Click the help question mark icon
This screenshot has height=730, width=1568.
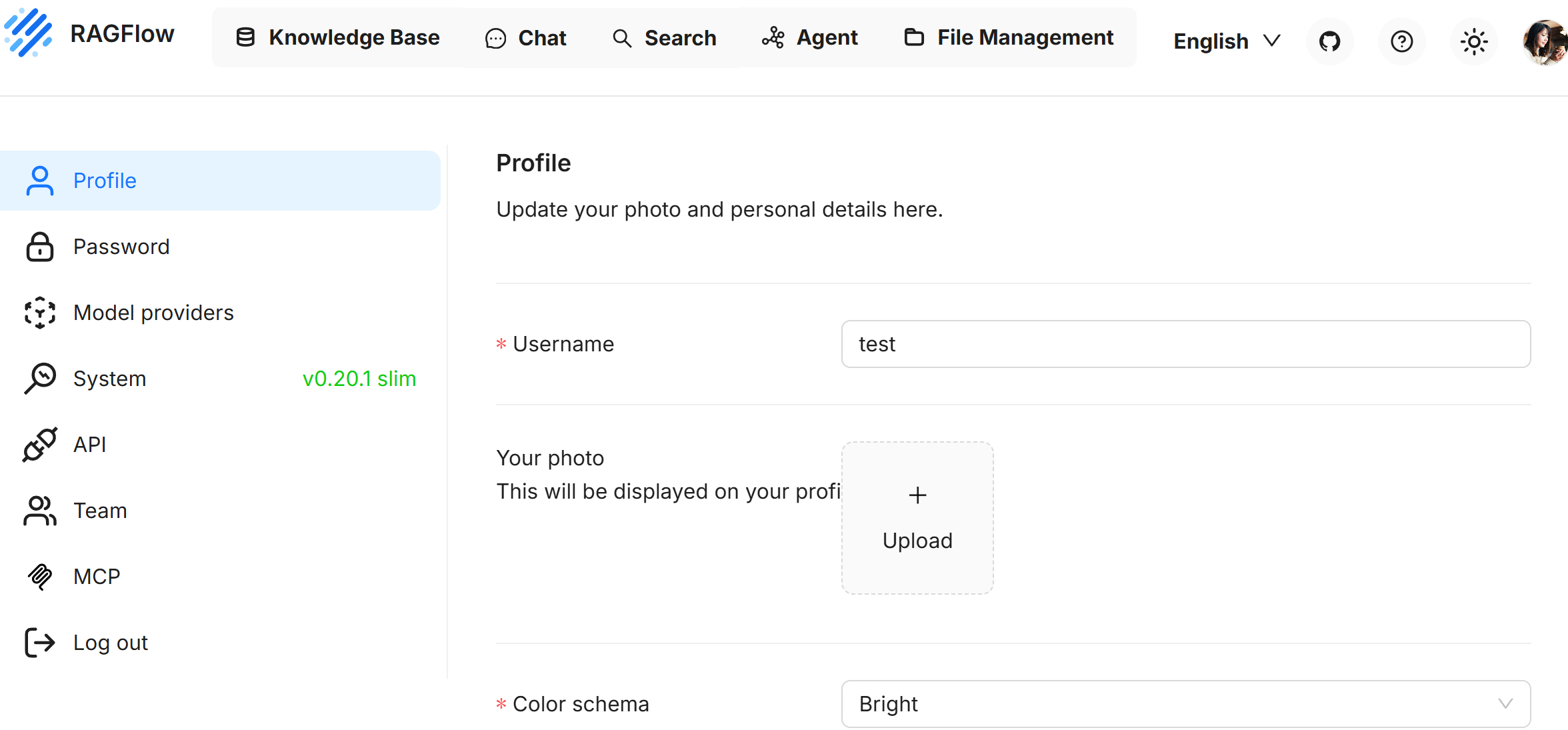coord(1401,41)
